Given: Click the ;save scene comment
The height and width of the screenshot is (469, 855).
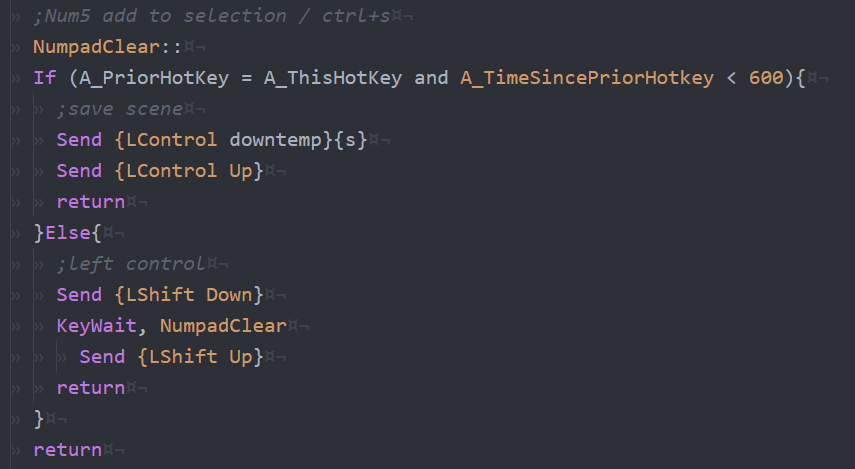Looking at the screenshot, I should pos(119,109).
